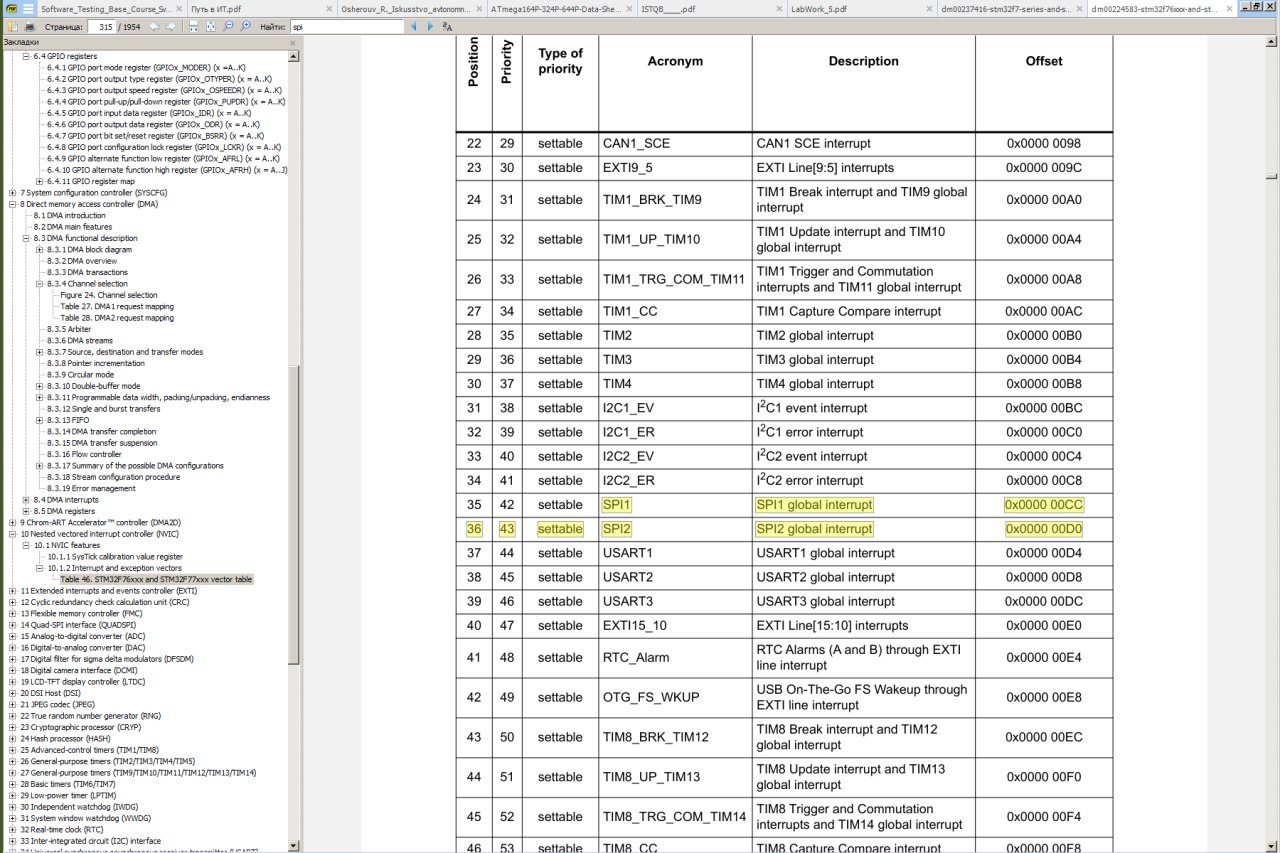Collapse 8.3 DMA functional description node
The height and width of the screenshot is (853, 1280).
(26, 238)
